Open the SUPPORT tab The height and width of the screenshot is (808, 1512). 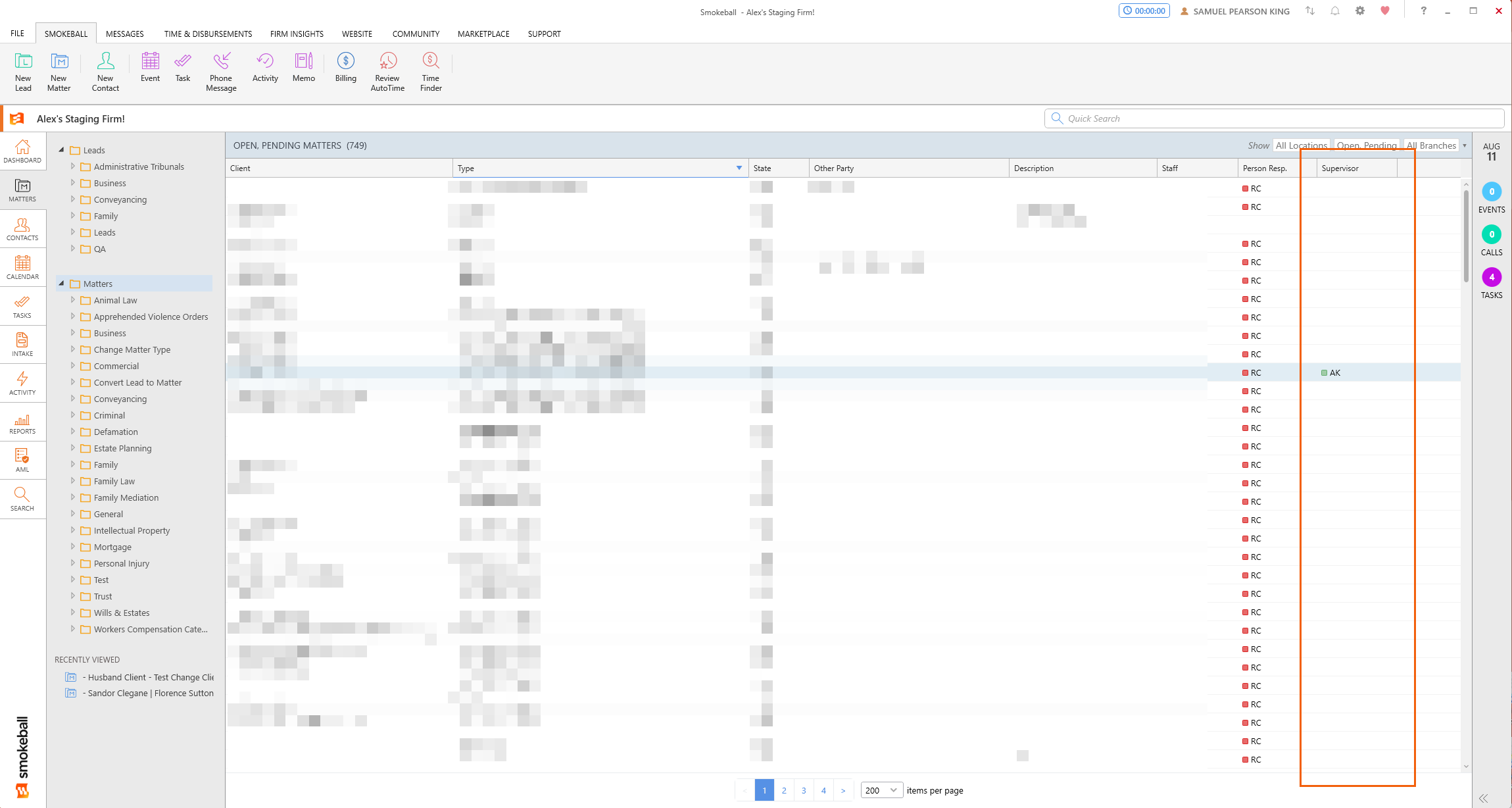tap(544, 34)
